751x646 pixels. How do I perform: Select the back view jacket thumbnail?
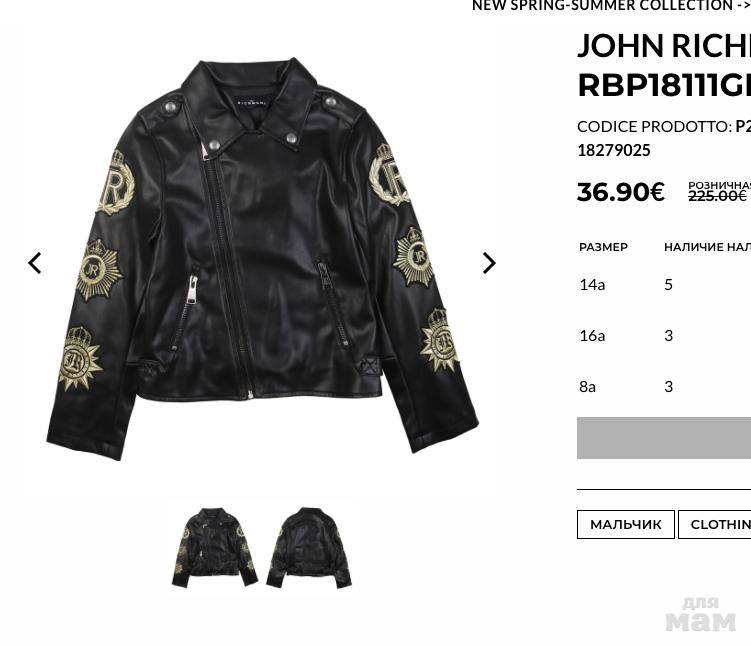[309, 547]
